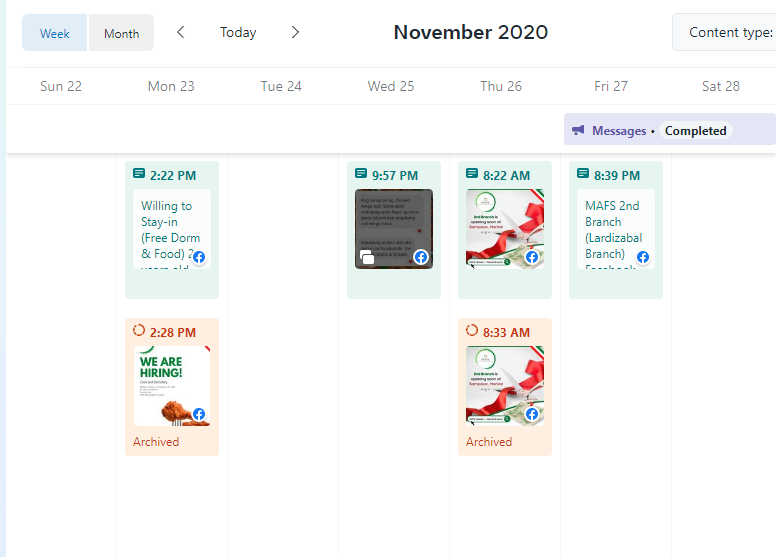Viewport: 776px width, 557px height.
Task: Go to the previous week with left chevron
Action: coord(181,33)
